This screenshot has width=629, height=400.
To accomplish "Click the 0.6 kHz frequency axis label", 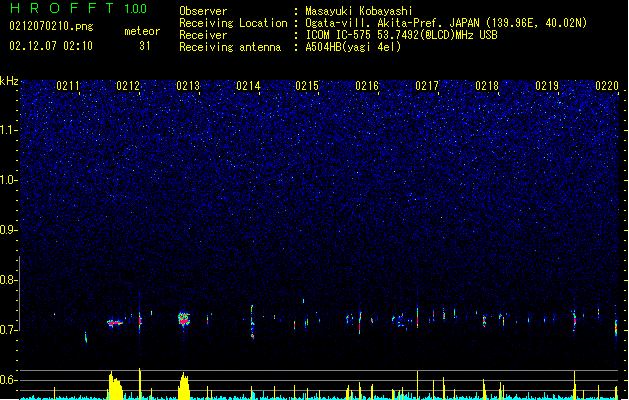I will [x=8, y=380].
